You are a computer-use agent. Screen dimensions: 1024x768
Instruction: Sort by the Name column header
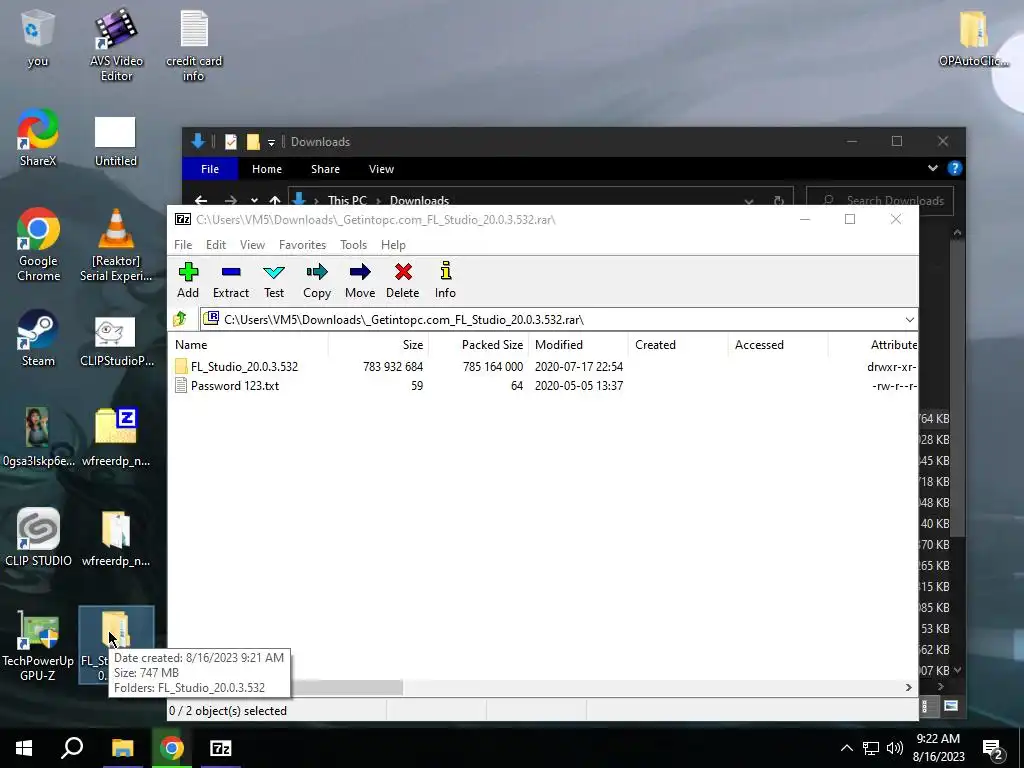pos(248,345)
